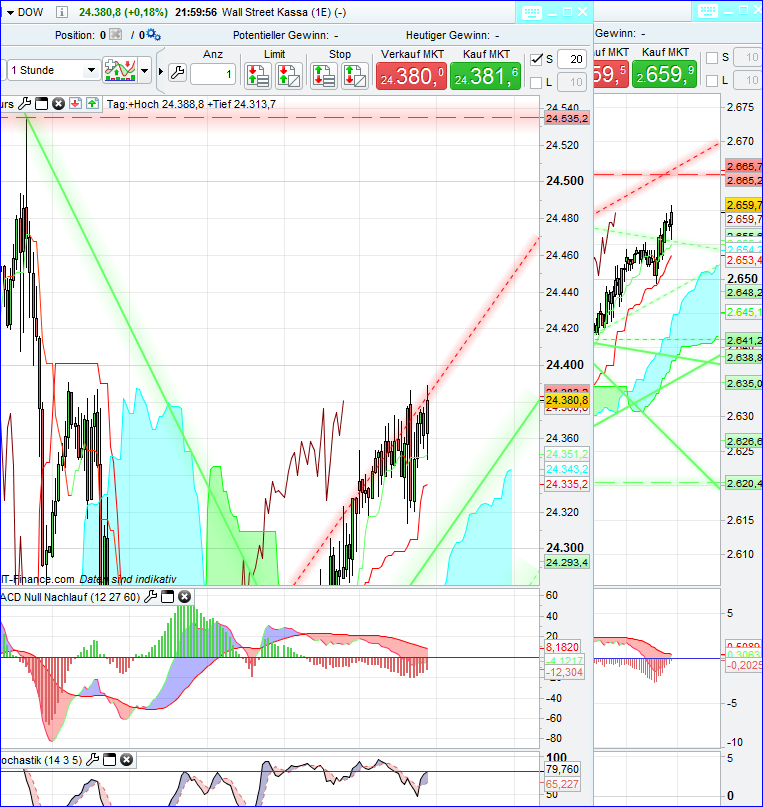Uncheck the S stop checkbox in the DOW window

536,59
